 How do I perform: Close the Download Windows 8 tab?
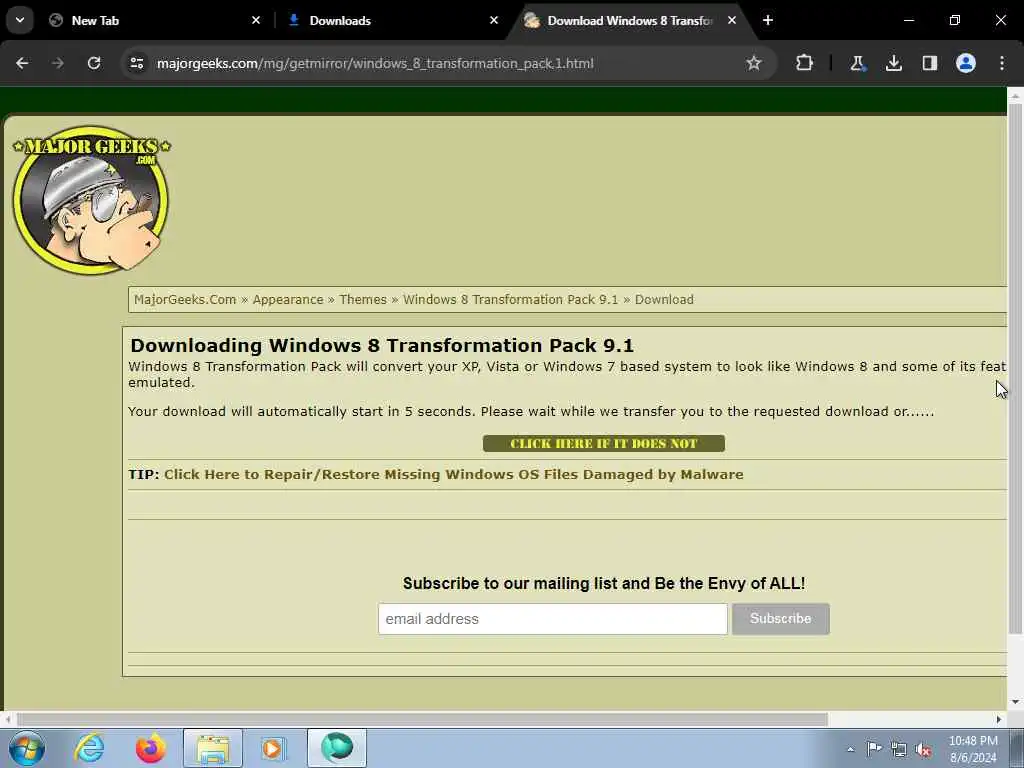(x=731, y=20)
